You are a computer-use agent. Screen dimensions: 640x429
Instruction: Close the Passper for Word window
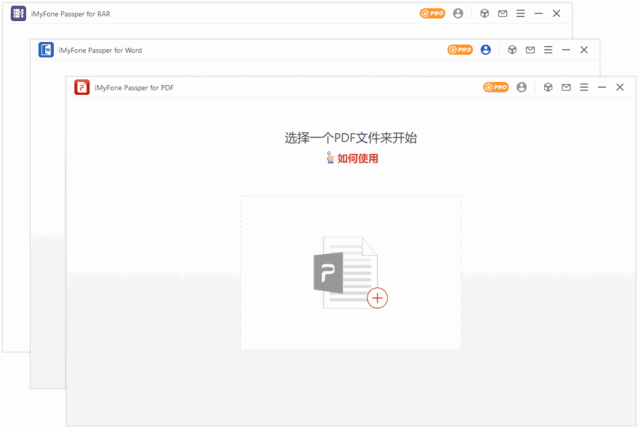(584, 50)
